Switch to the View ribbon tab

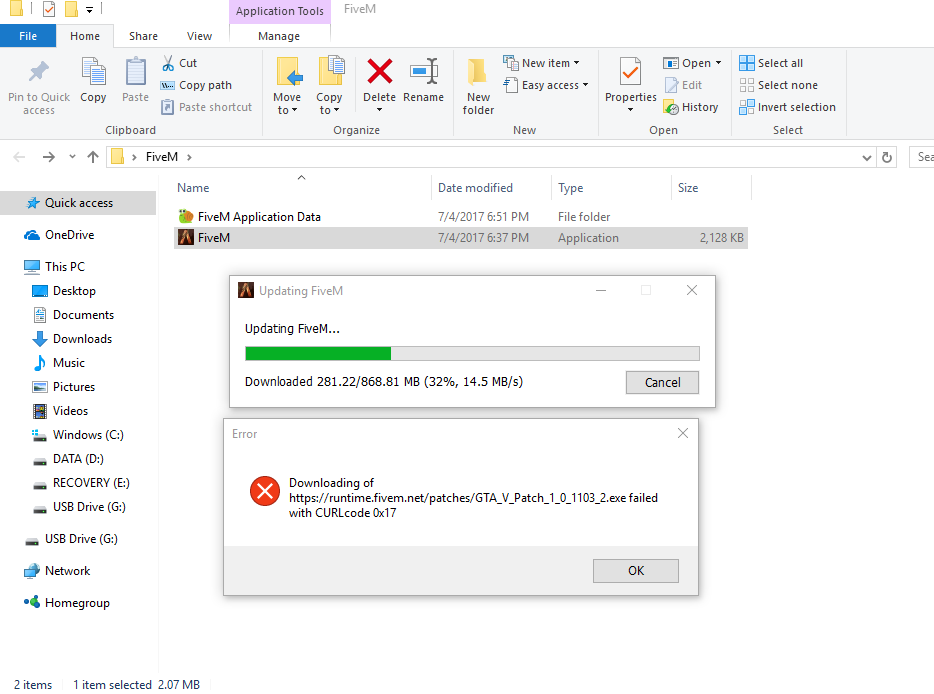(199, 36)
